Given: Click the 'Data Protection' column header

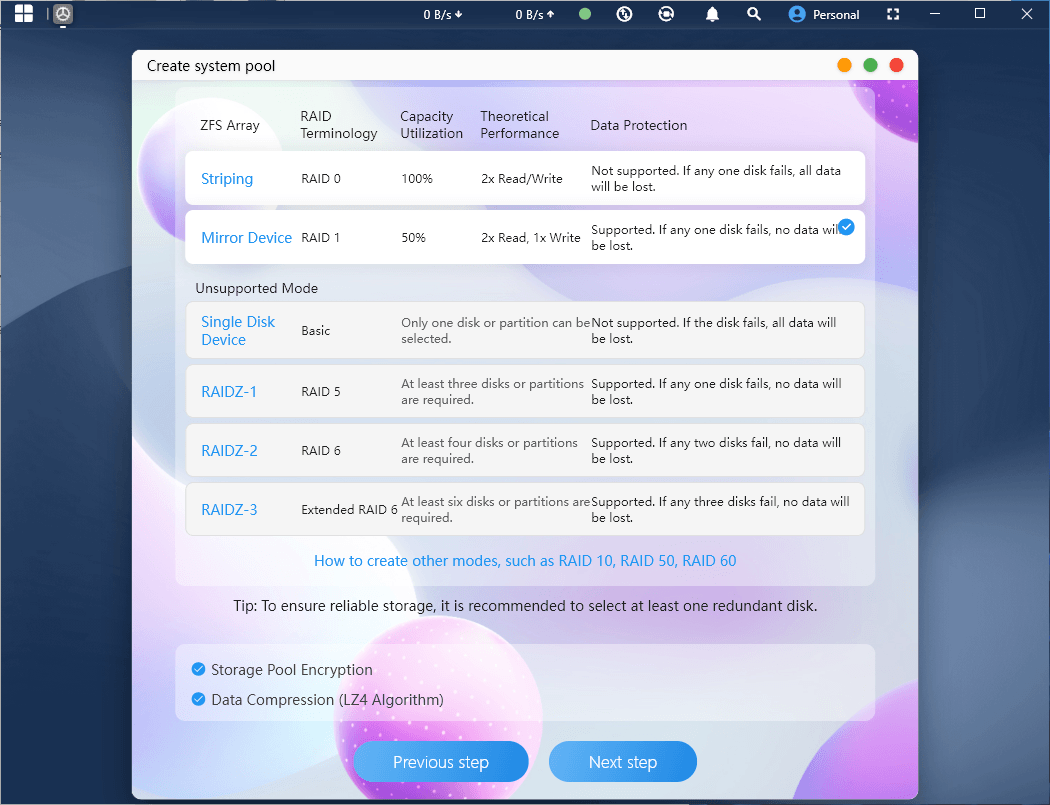Looking at the screenshot, I should coord(638,125).
